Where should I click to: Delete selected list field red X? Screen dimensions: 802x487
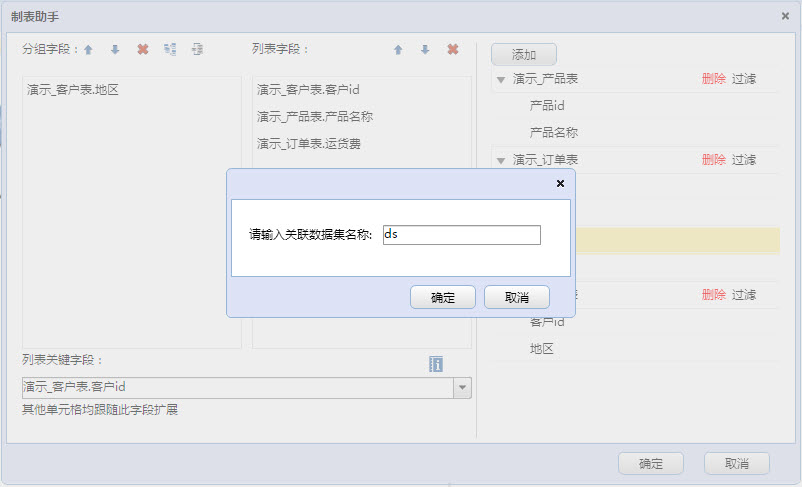click(453, 49)
